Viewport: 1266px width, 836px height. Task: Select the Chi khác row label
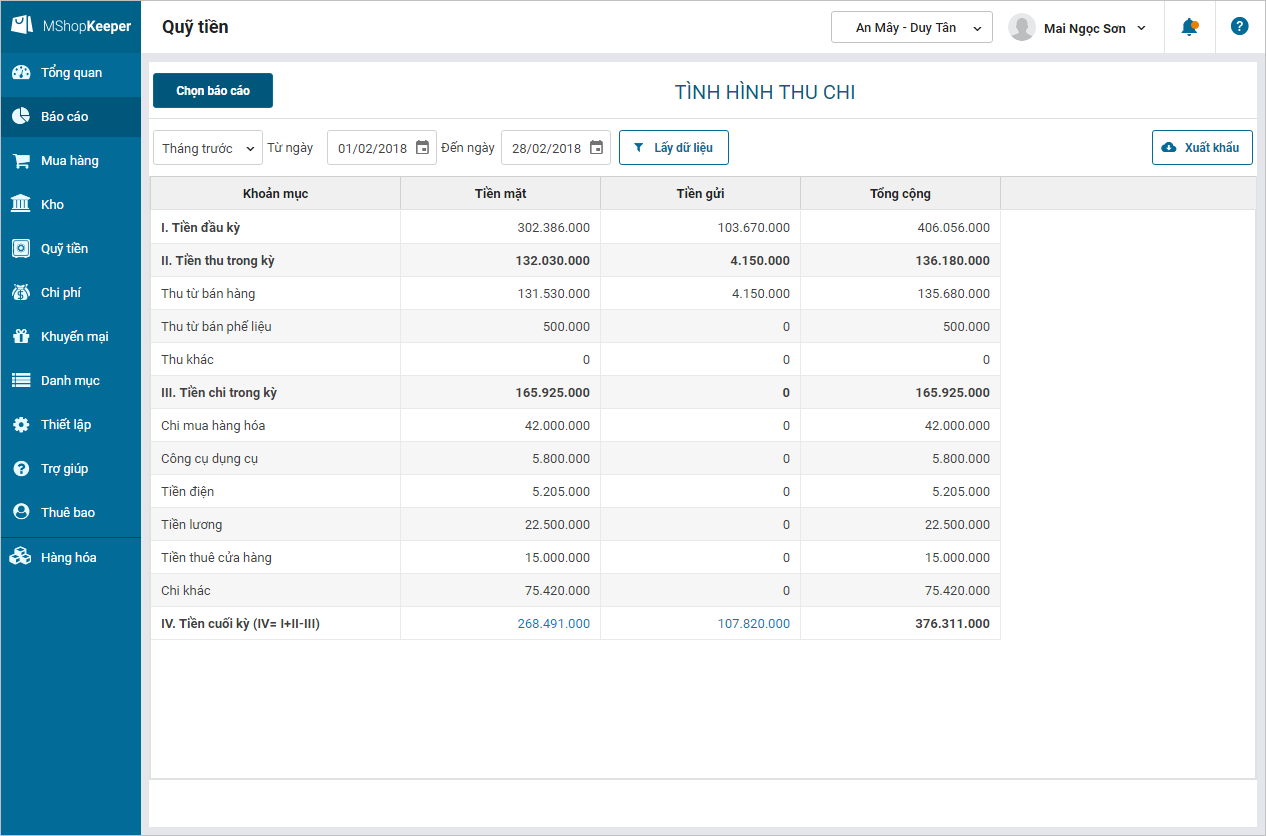(x=185, y=591)
